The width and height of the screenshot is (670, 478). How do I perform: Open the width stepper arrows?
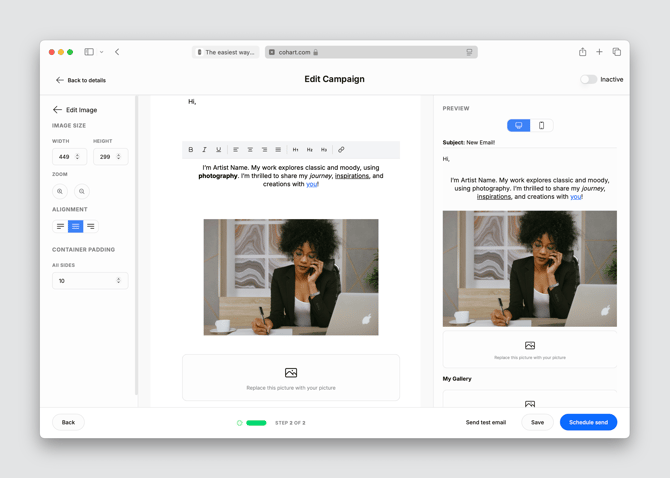[x=77, y=157]
